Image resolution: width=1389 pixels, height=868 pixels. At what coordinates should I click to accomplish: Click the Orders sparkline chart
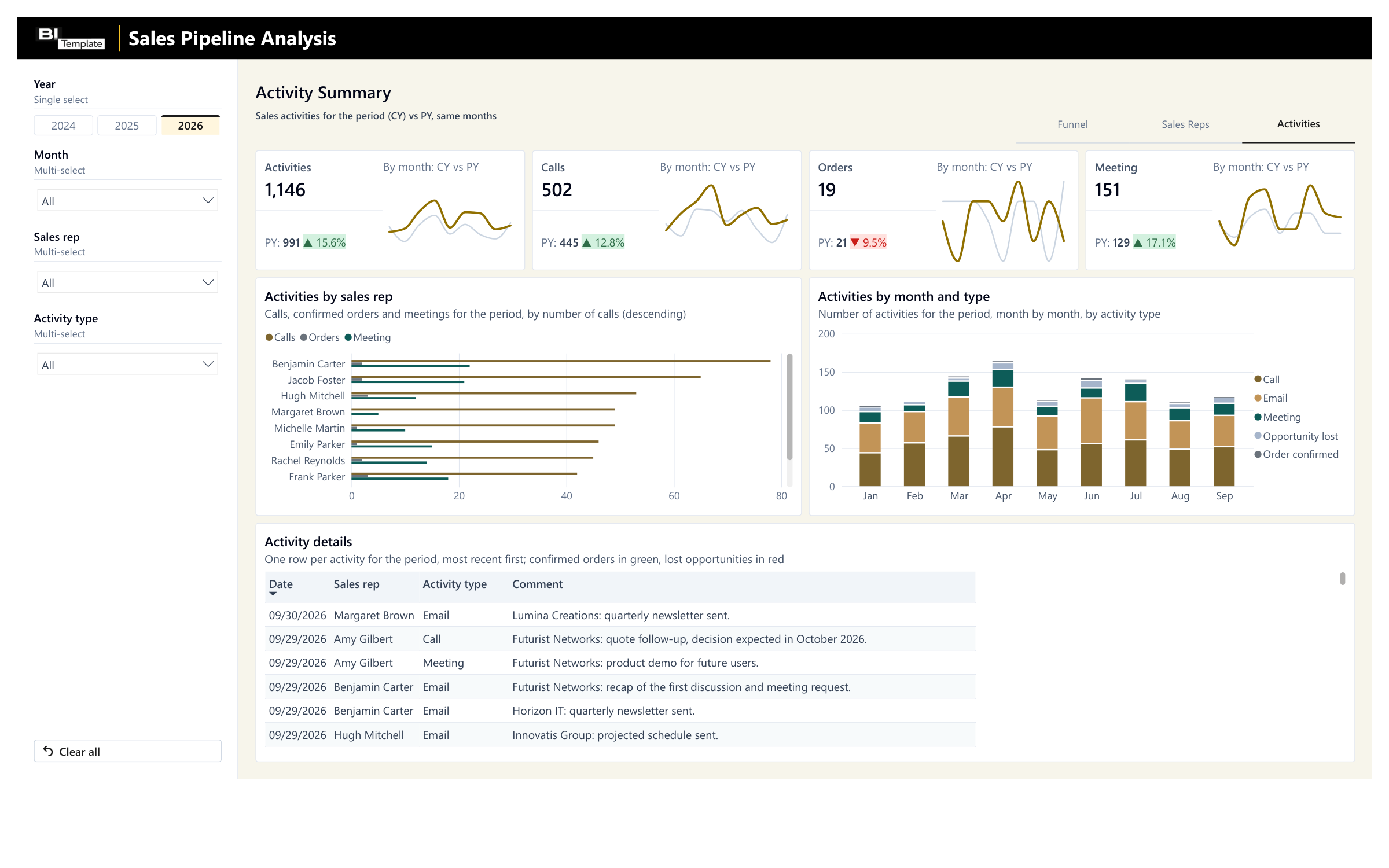1003,222
